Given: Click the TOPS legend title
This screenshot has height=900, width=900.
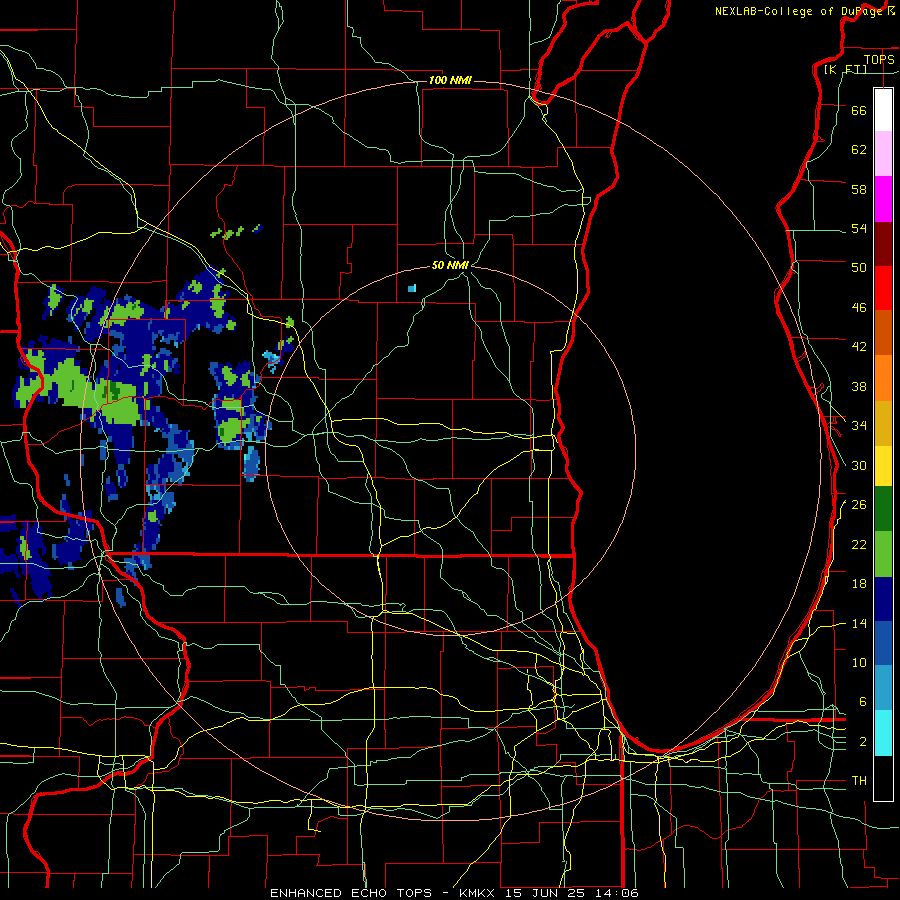Looking at the screenshot, I should (x=879, y=59).
